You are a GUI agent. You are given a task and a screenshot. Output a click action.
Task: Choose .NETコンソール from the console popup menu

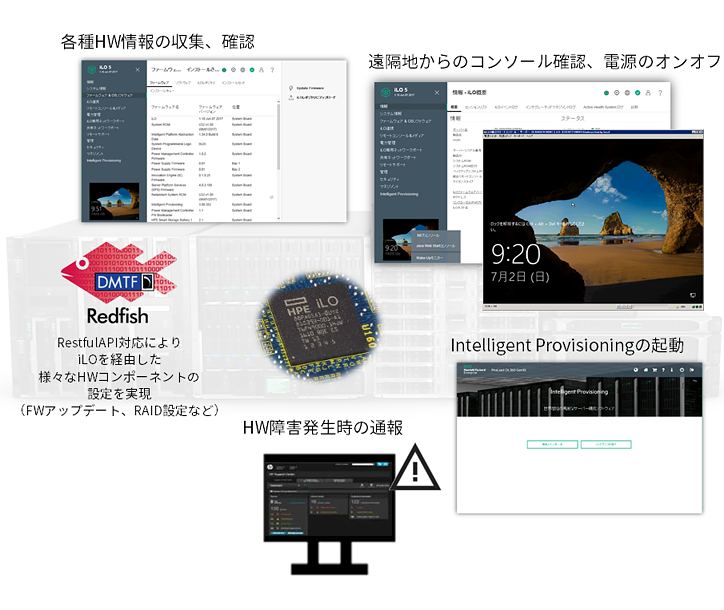pyautogui.click(x=428, y=236)
